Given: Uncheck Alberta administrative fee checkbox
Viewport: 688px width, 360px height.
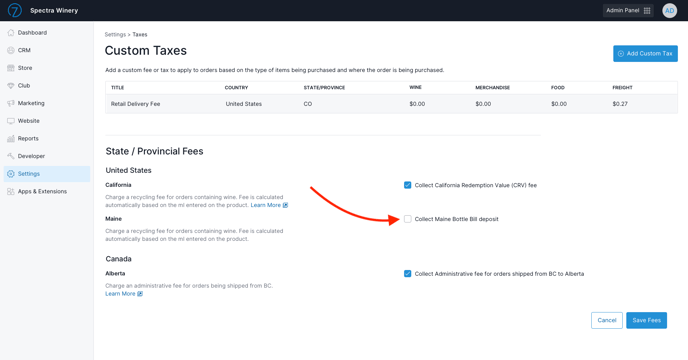Looking at the screenshot, I should pyautogui.click(x=408, y=274).
